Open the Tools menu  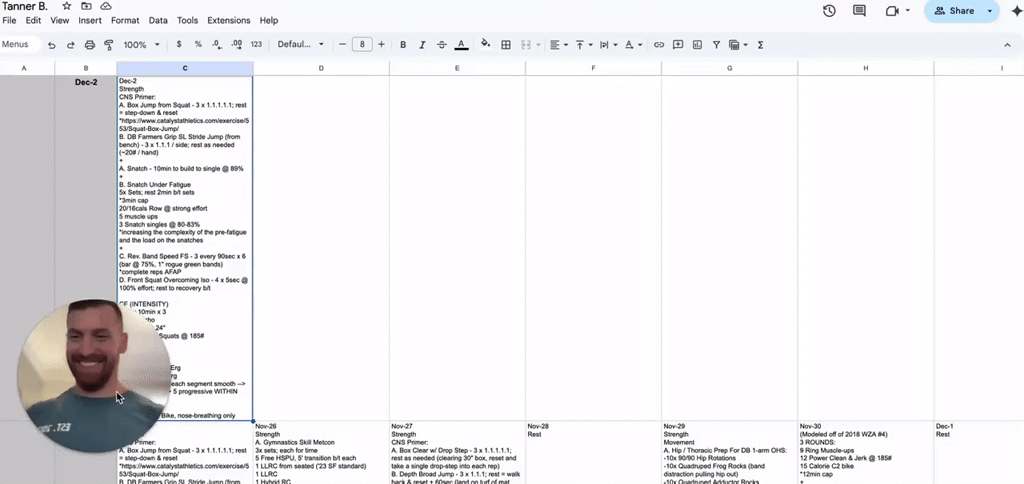tap(187, 20)
